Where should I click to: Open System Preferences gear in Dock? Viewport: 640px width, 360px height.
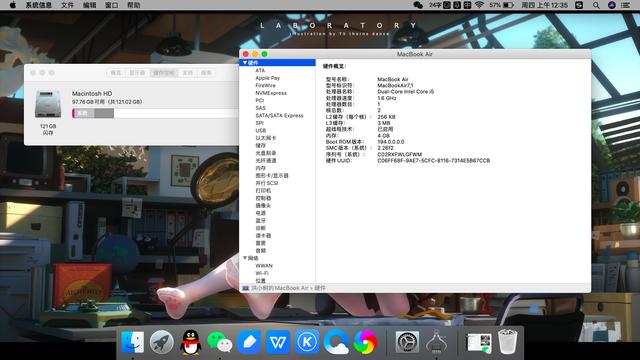[x=407, y=342]
